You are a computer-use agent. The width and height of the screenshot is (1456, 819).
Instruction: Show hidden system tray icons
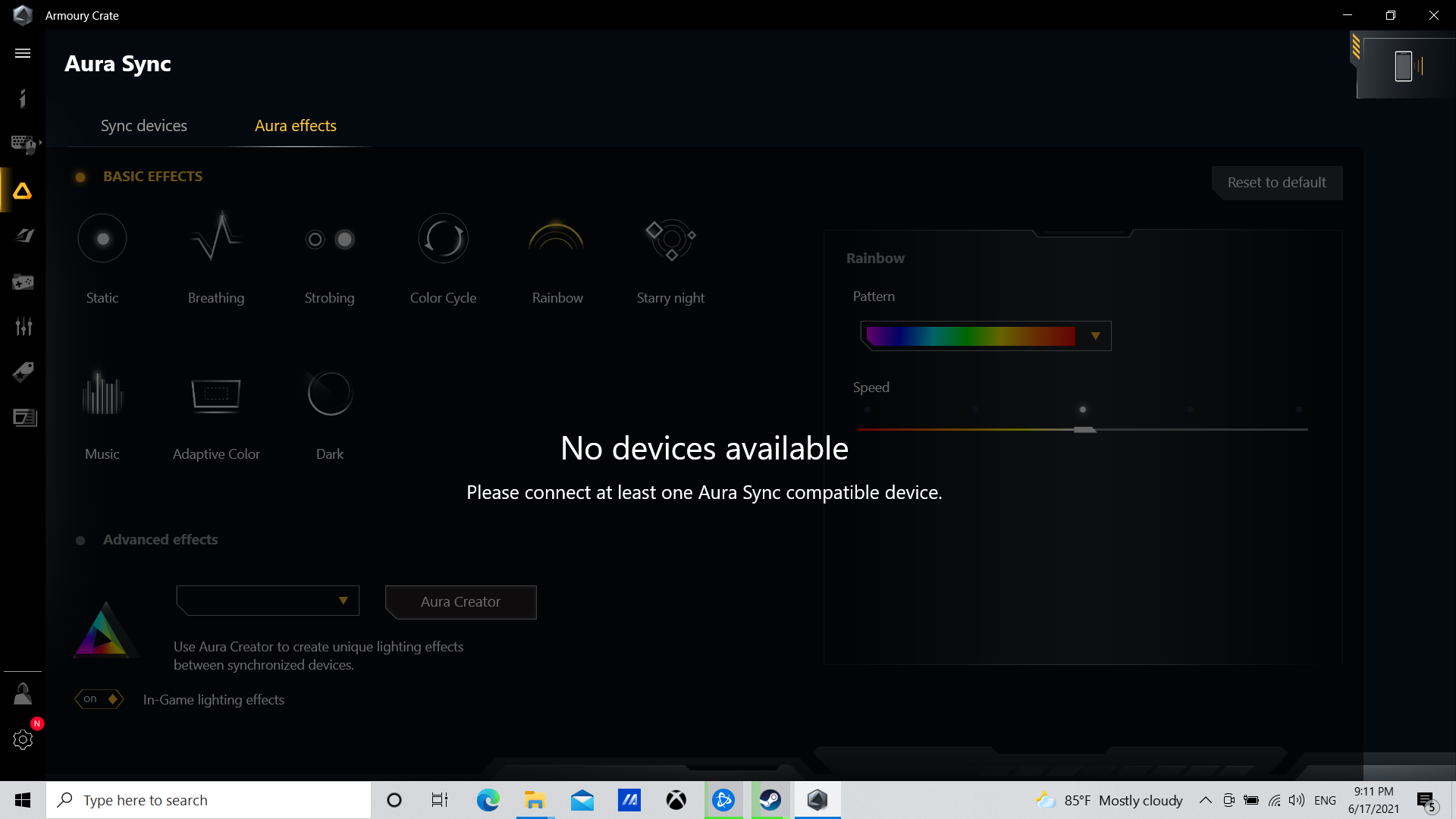1205,800
